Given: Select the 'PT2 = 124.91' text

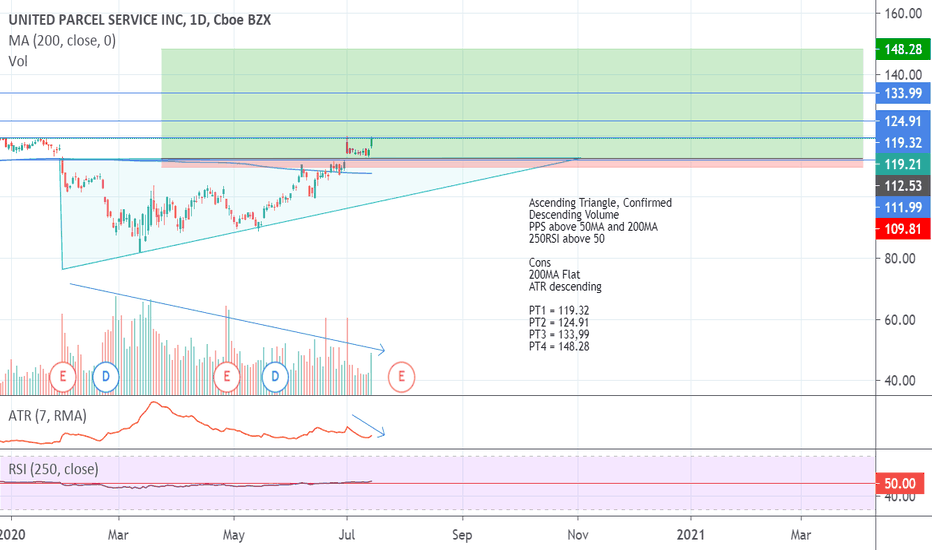Looking at the screenshot, I should pos(559,322).
